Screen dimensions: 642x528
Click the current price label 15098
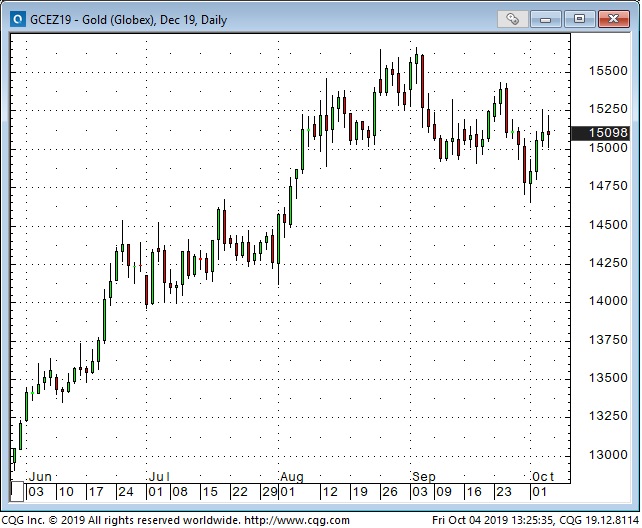600,133
